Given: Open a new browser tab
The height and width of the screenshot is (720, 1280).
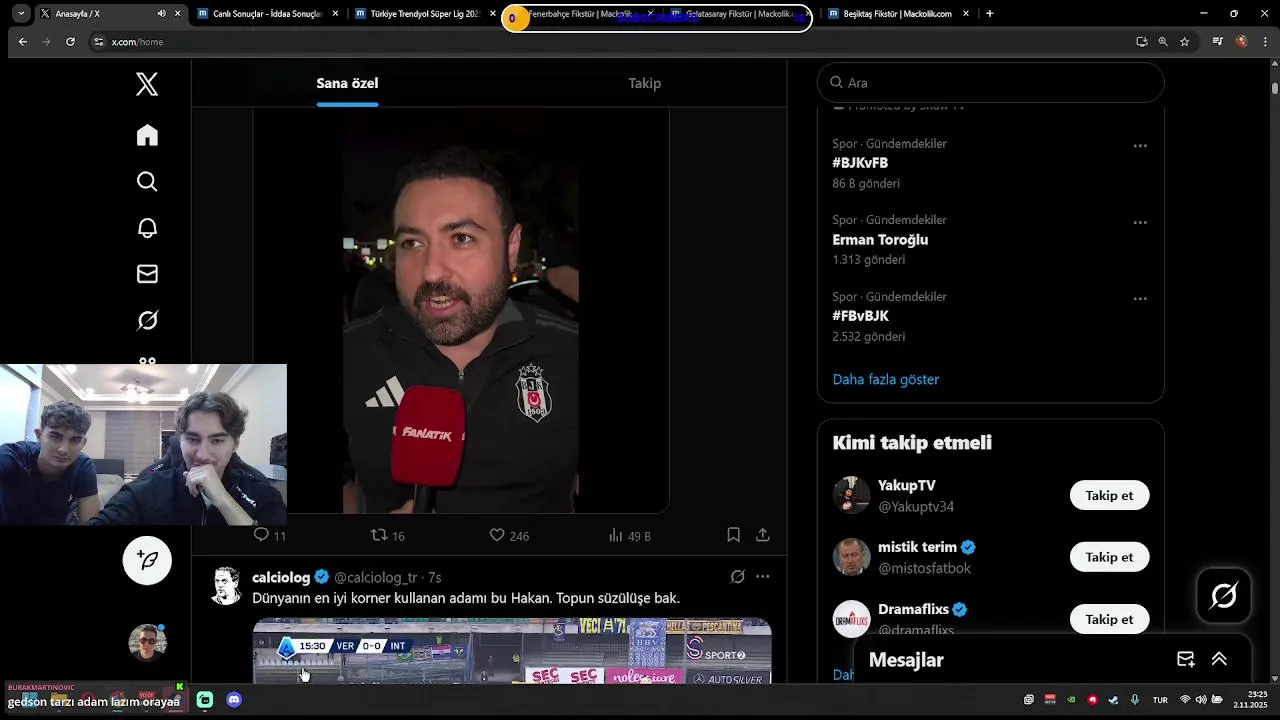Looking at the screenshot, I should click(x=989, y=14).
